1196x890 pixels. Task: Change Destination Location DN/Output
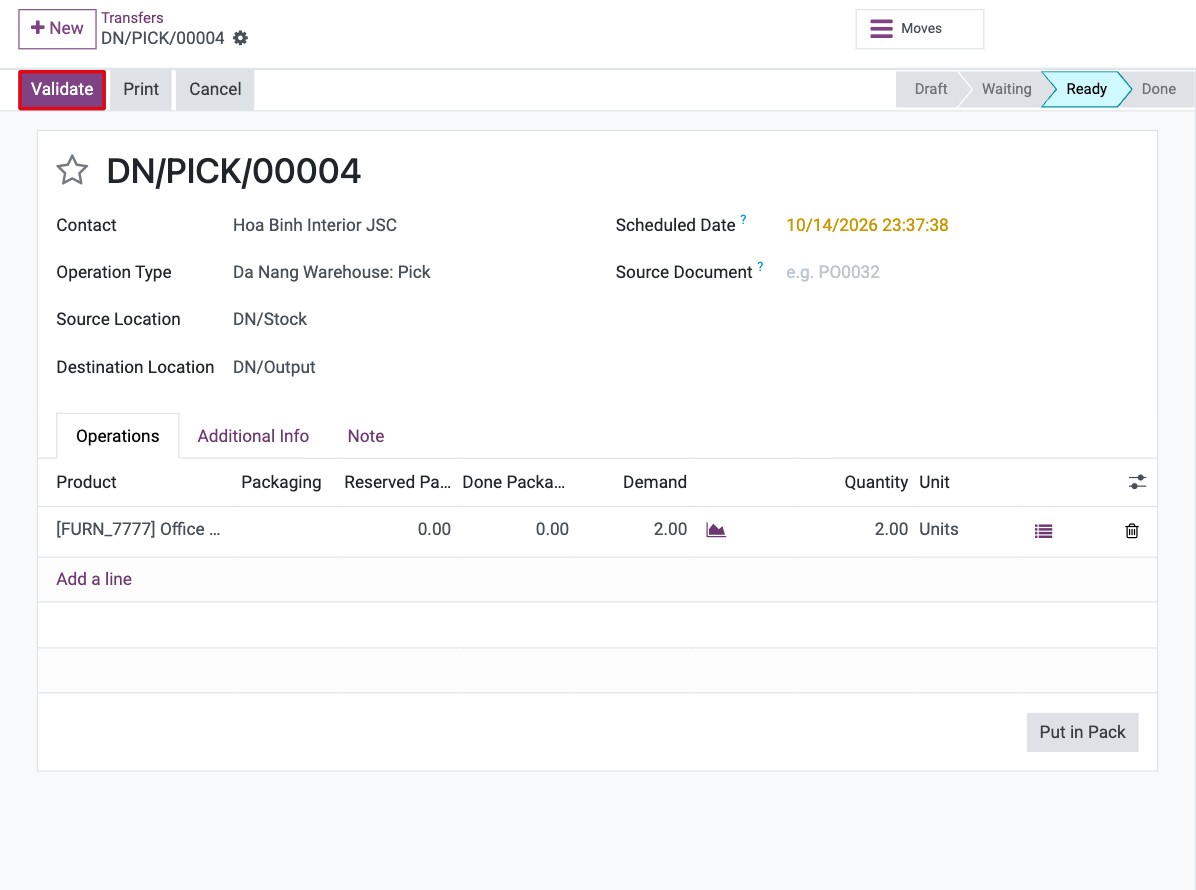[x=274, y=368]
